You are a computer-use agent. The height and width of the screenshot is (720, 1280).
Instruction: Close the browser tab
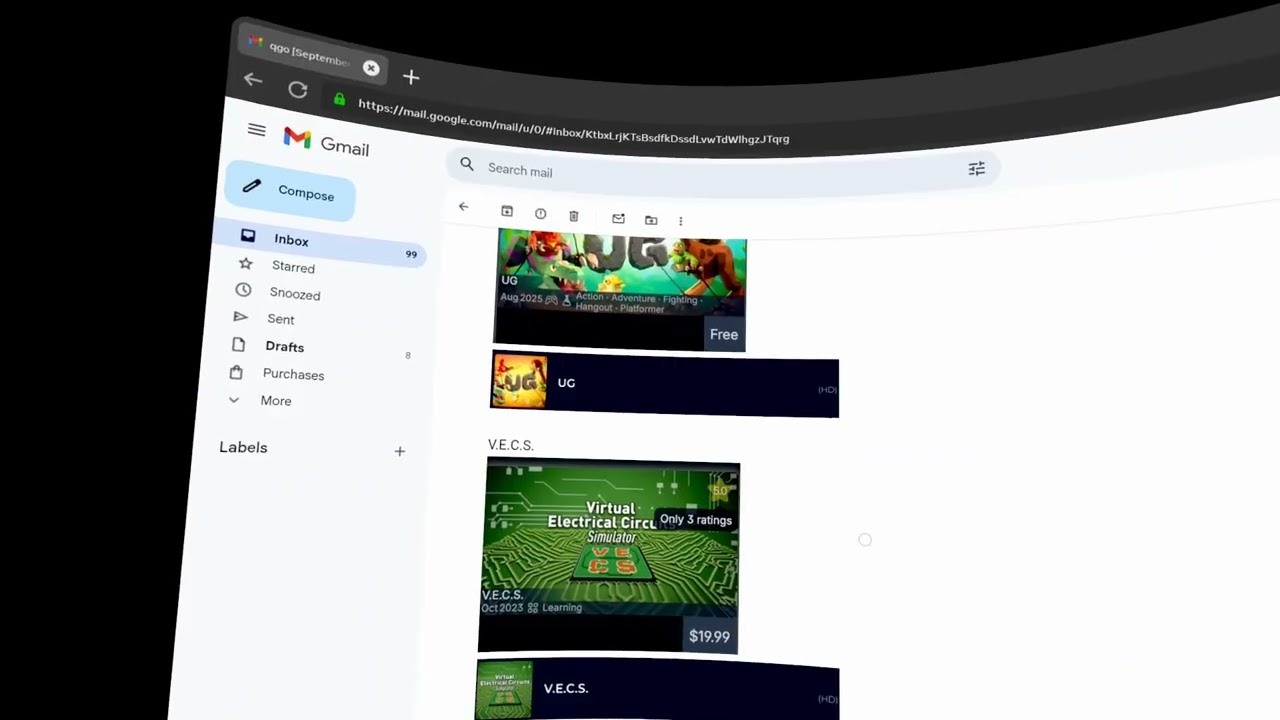[371, 68]
